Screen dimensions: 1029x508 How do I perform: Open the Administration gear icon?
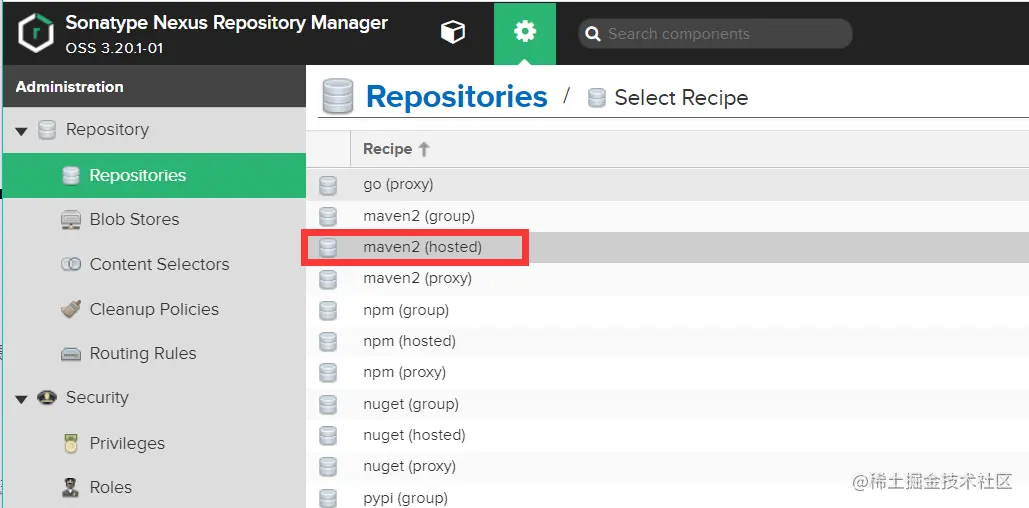[525, 32]
